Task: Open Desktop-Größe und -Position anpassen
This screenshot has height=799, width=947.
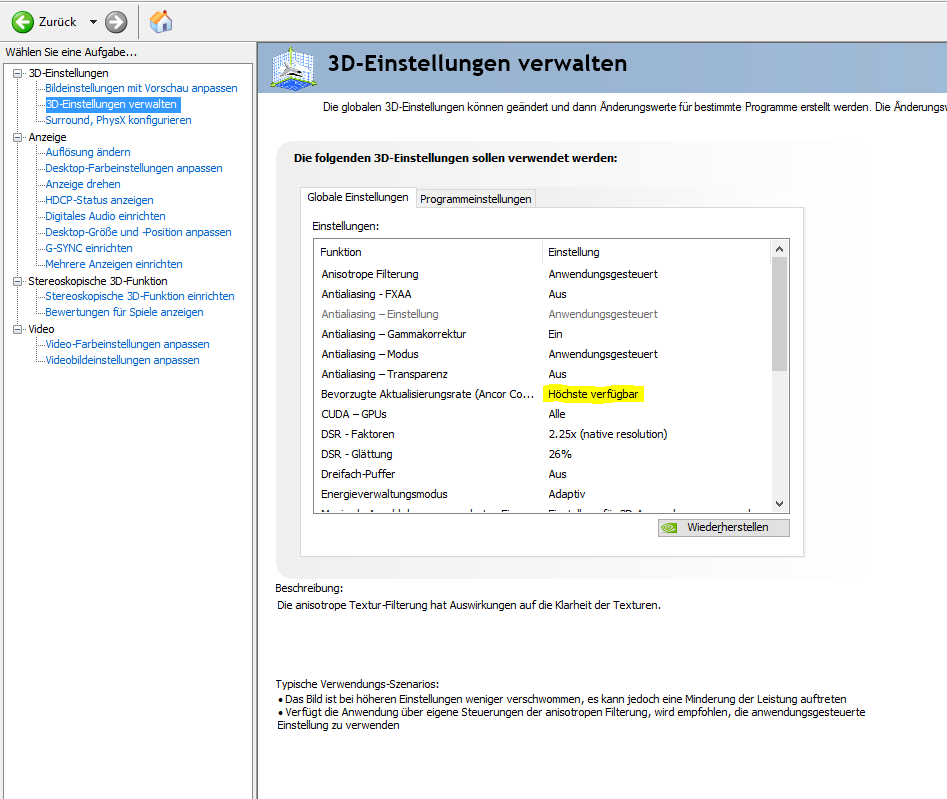Action: click(x=138, y=232)
